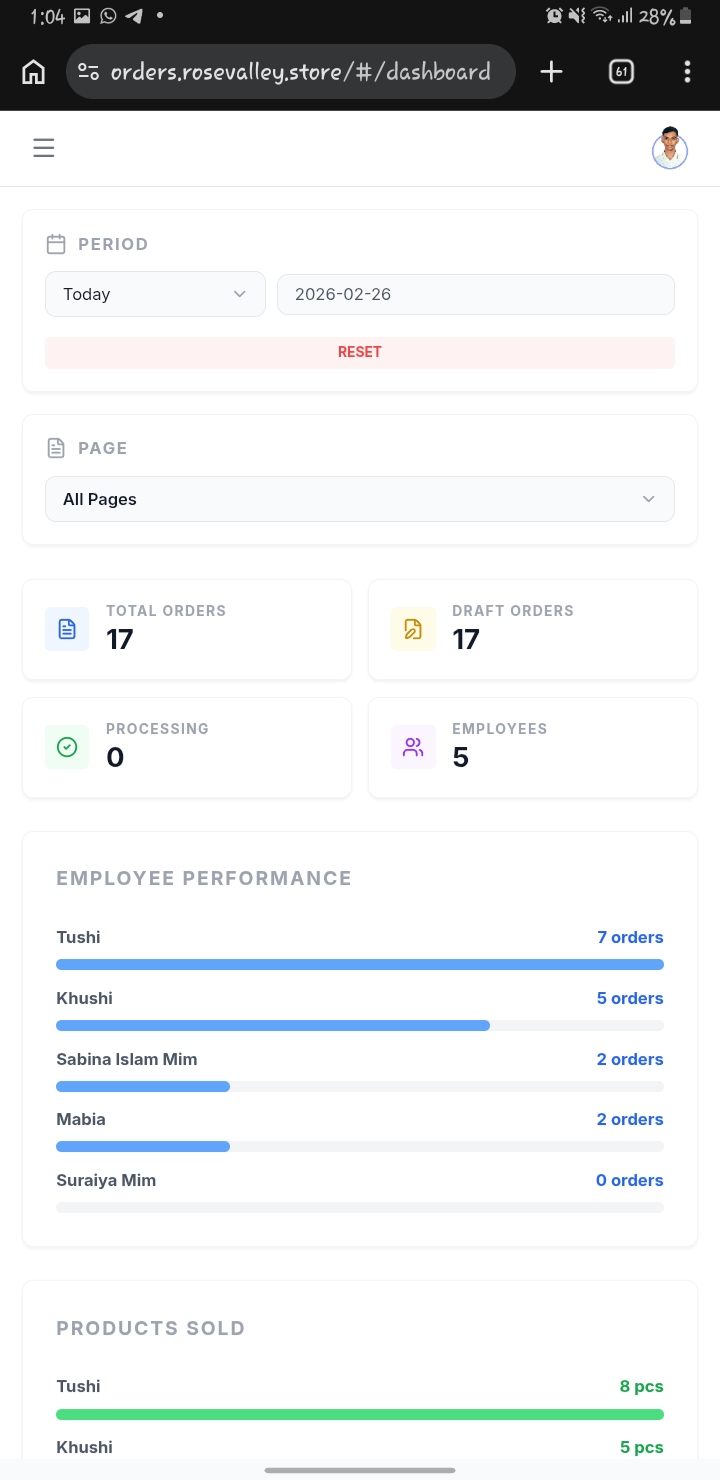Screen dimensions: 720x1480
Task: Click the Processing green check icon
Action: [67, 747]
